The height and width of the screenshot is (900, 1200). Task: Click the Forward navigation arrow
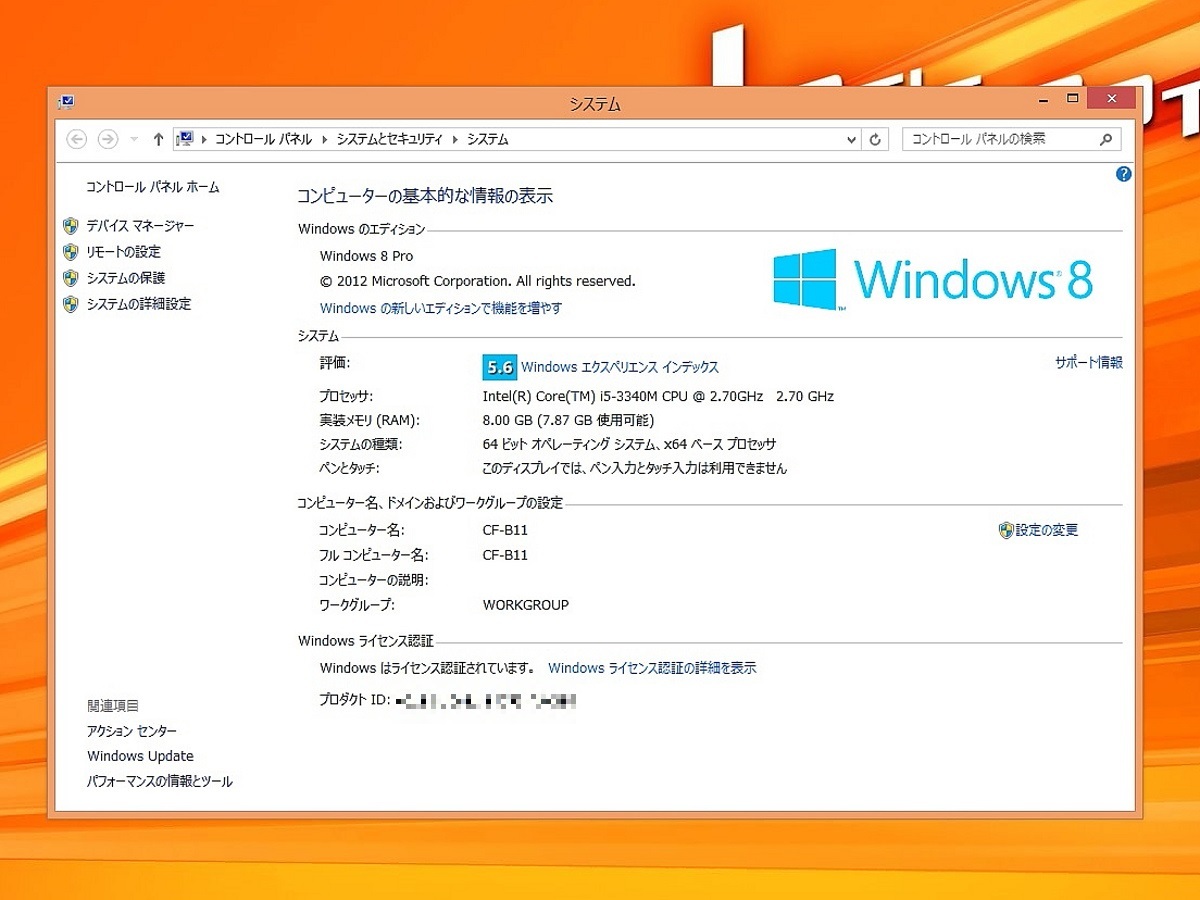click(107, 139)
